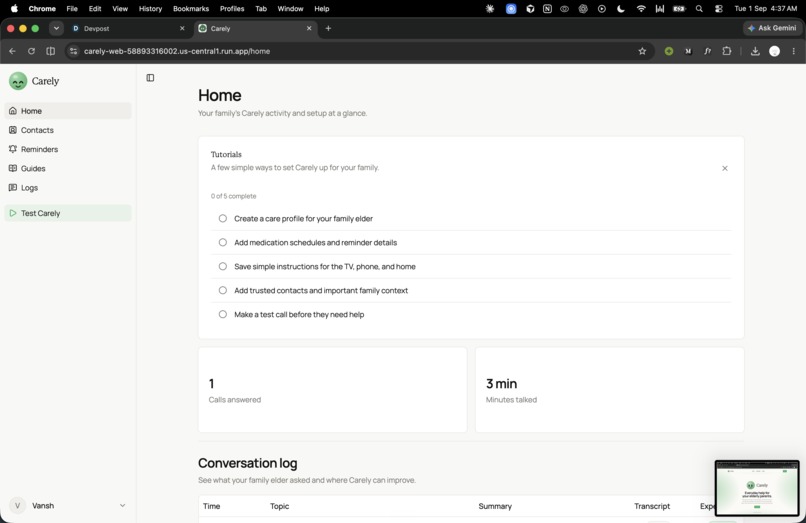Click the Summary column header
The image size is (806, 523).
tap(495, 506)
